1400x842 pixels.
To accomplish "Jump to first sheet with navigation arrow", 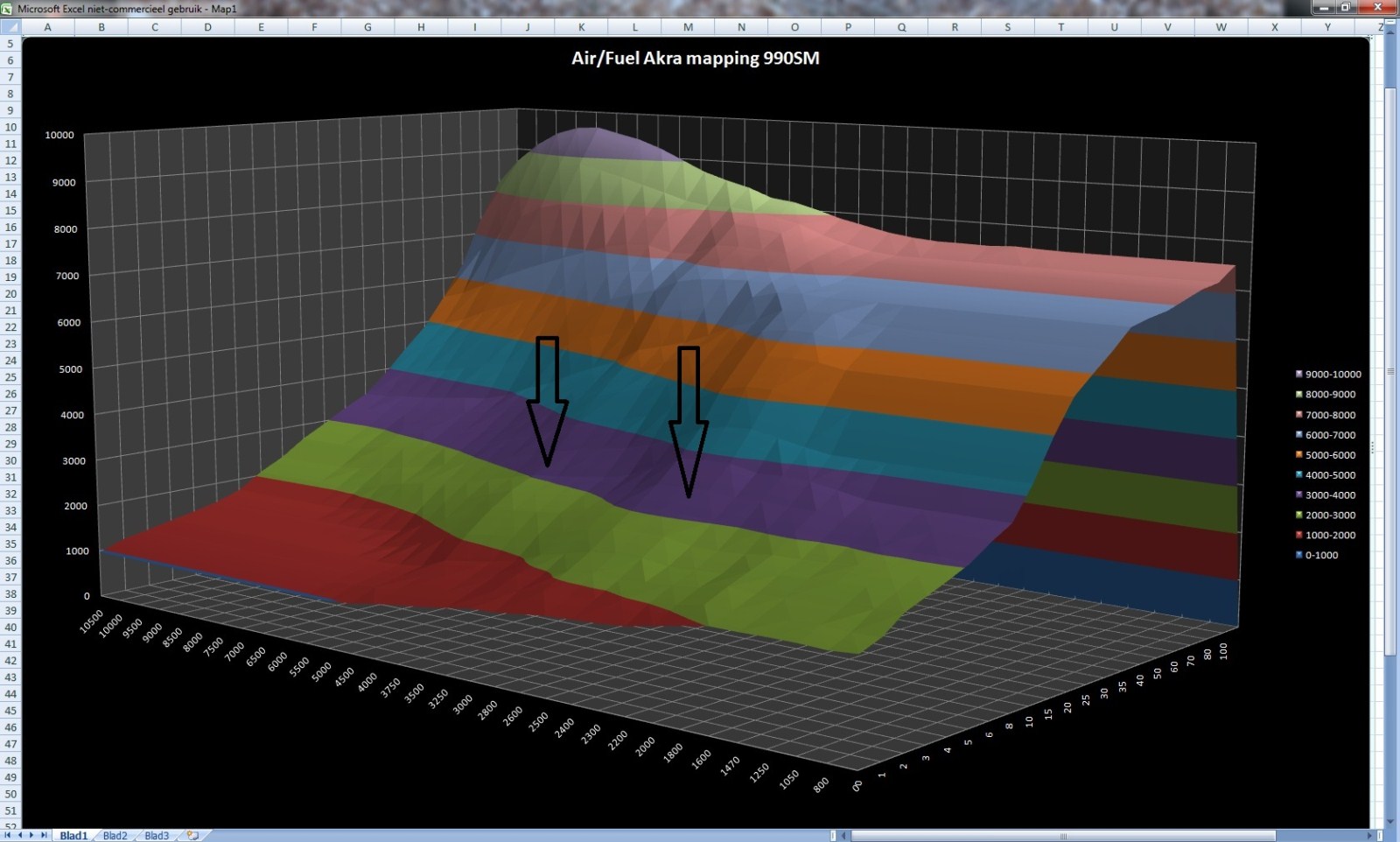I will click(x=9, y=836).
